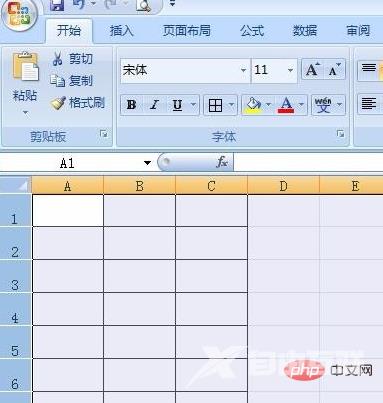Select row 4 header
The width and height of the screenshot is (383, 403).
[x=16, y=309]
